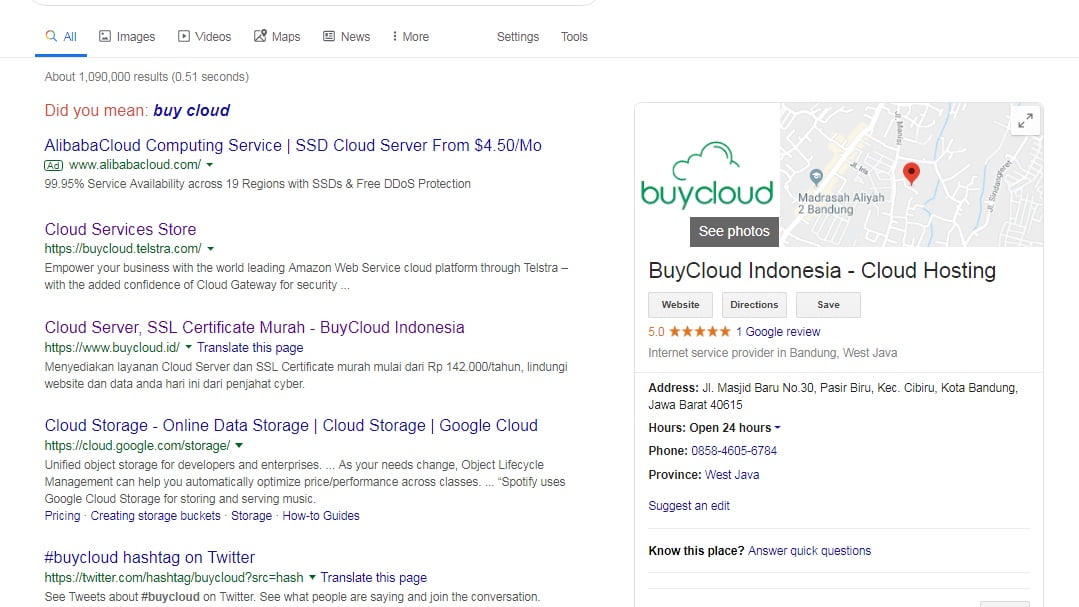Click the red location pin on map
Image resolution: width=1079 pixels, height=607 pixels.
[911, 173]
